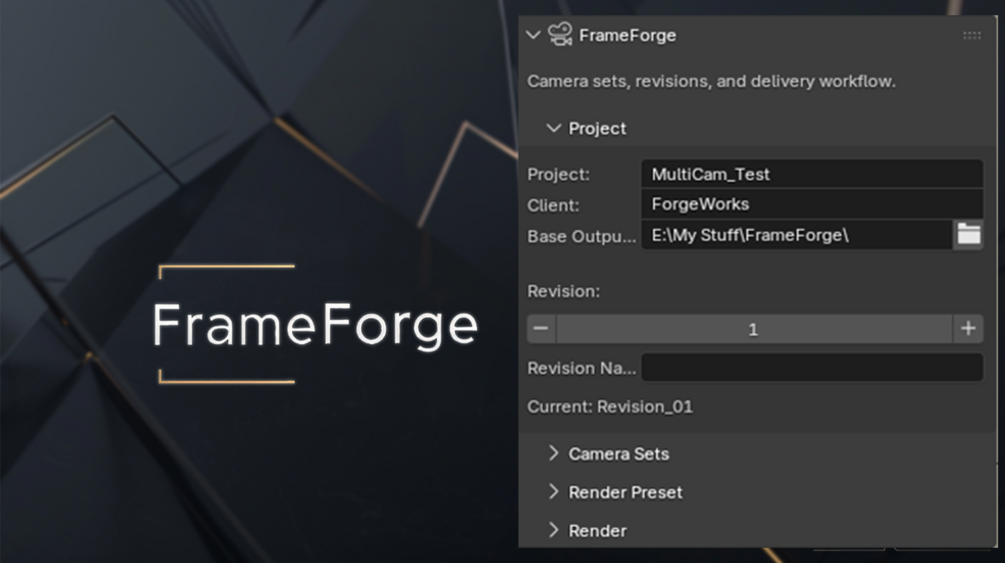Click the Revision number value field
Screen dimensions: 1005x563
pyautogui.click(x=753, y=329)
